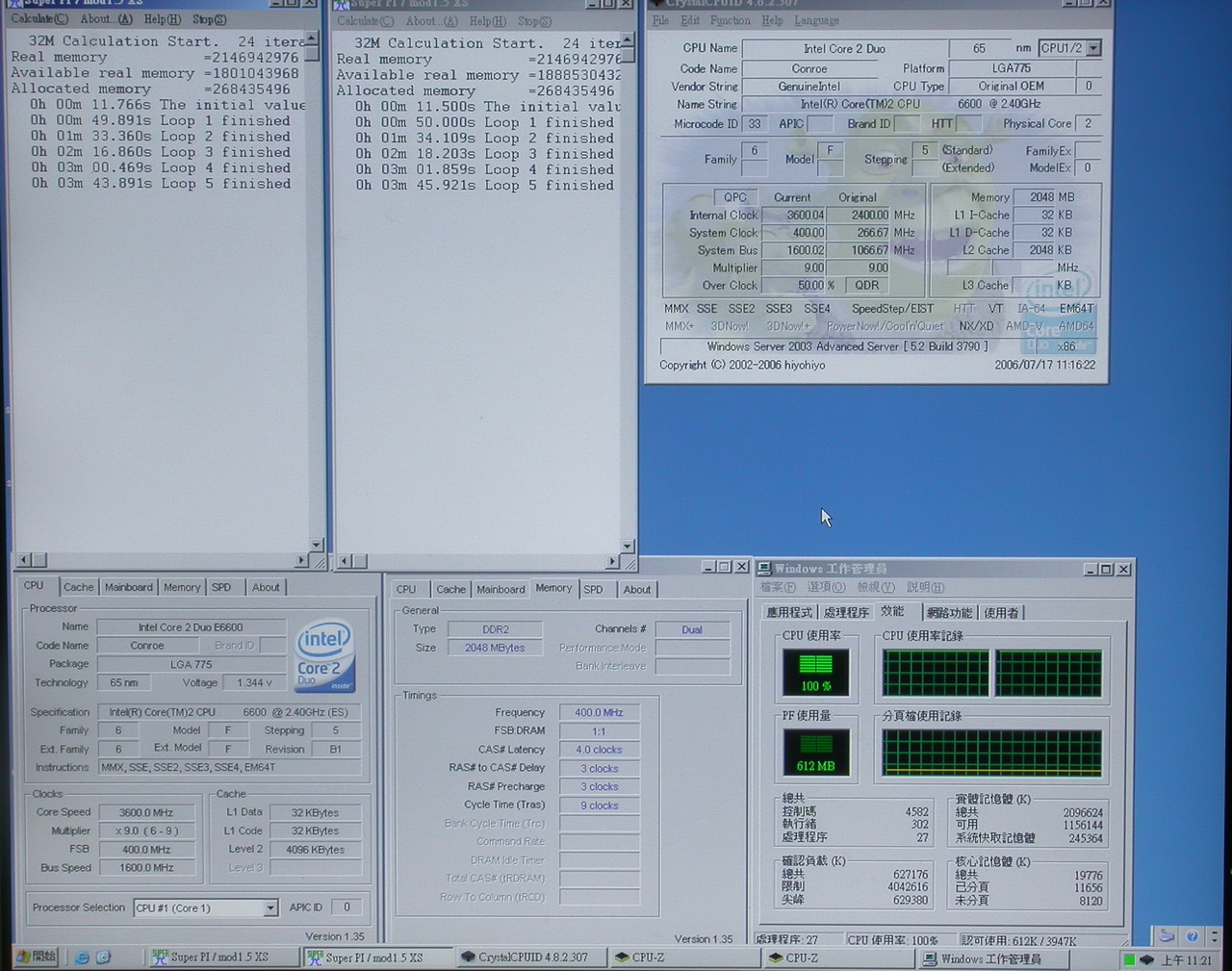Open the Edit menu in CrystalCPUID

690,20
